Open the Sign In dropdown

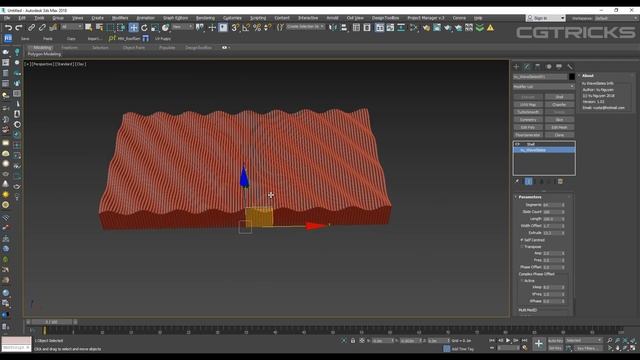click(545, 18)
